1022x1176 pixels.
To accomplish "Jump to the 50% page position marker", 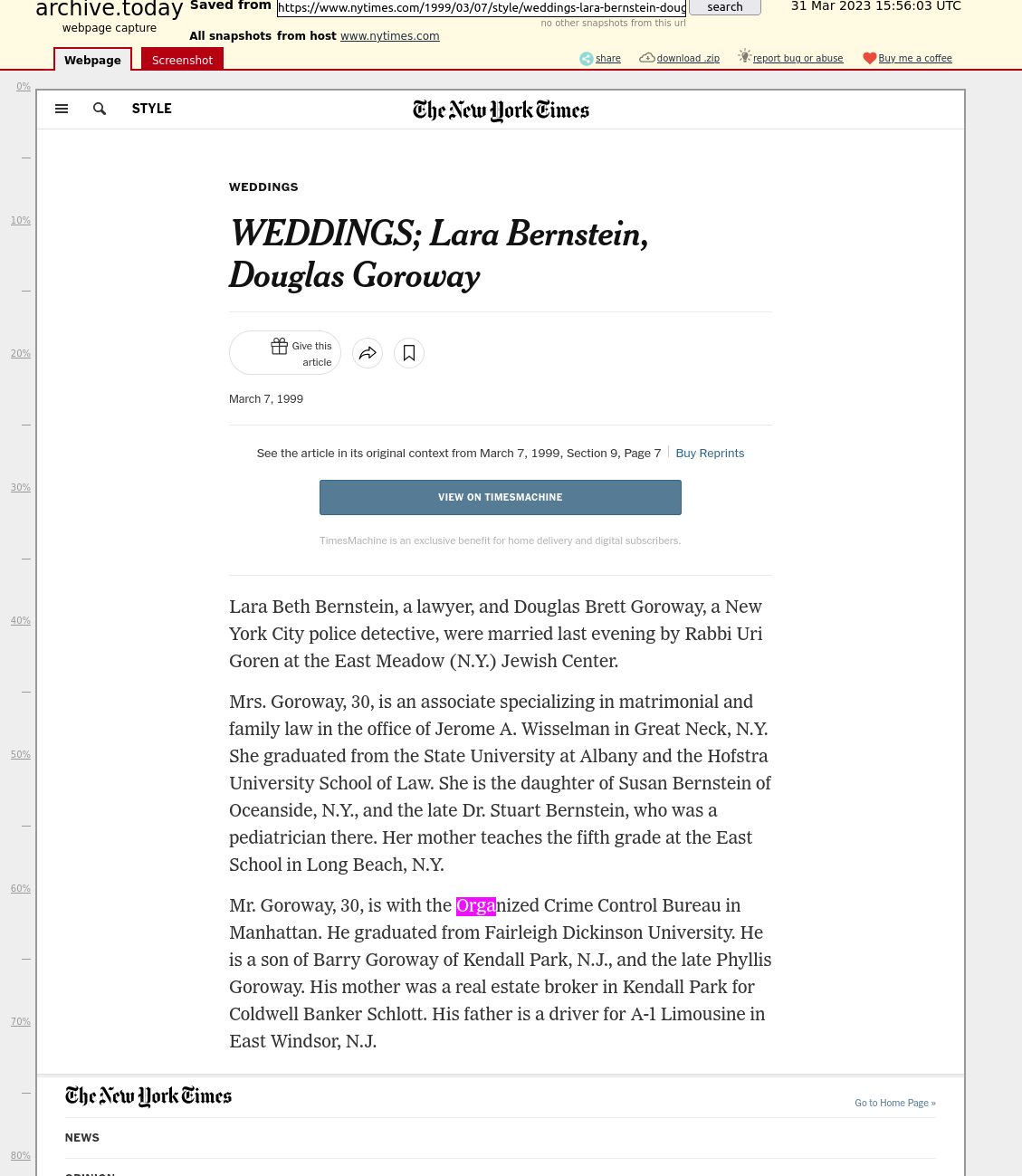I will pos(21,755).
